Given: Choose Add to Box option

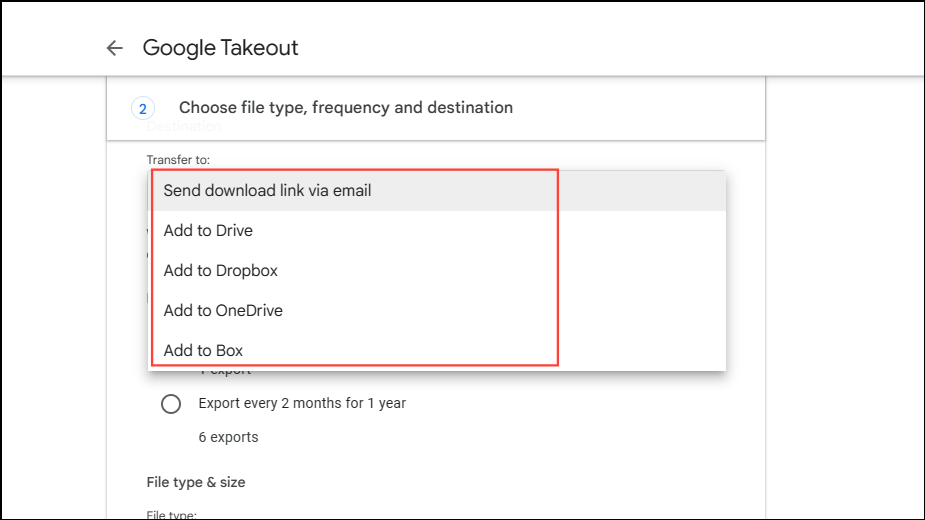Looking at the screenshot, I should 437,350.
